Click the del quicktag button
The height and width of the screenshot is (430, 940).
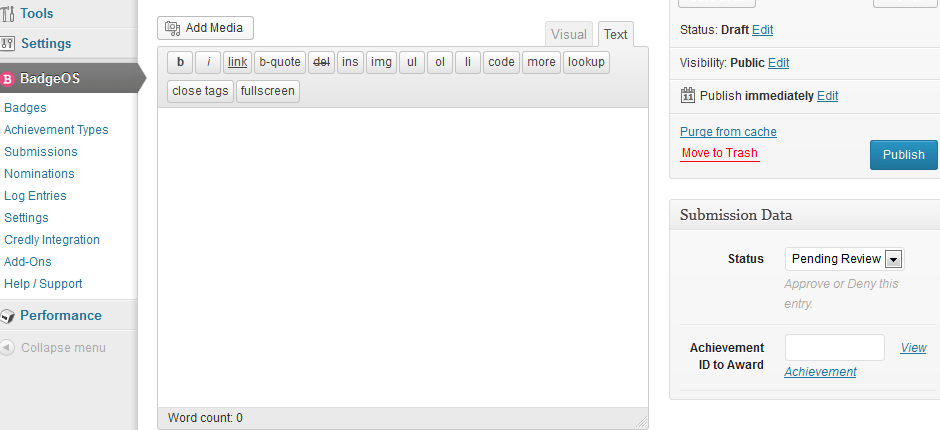[322, 62]
